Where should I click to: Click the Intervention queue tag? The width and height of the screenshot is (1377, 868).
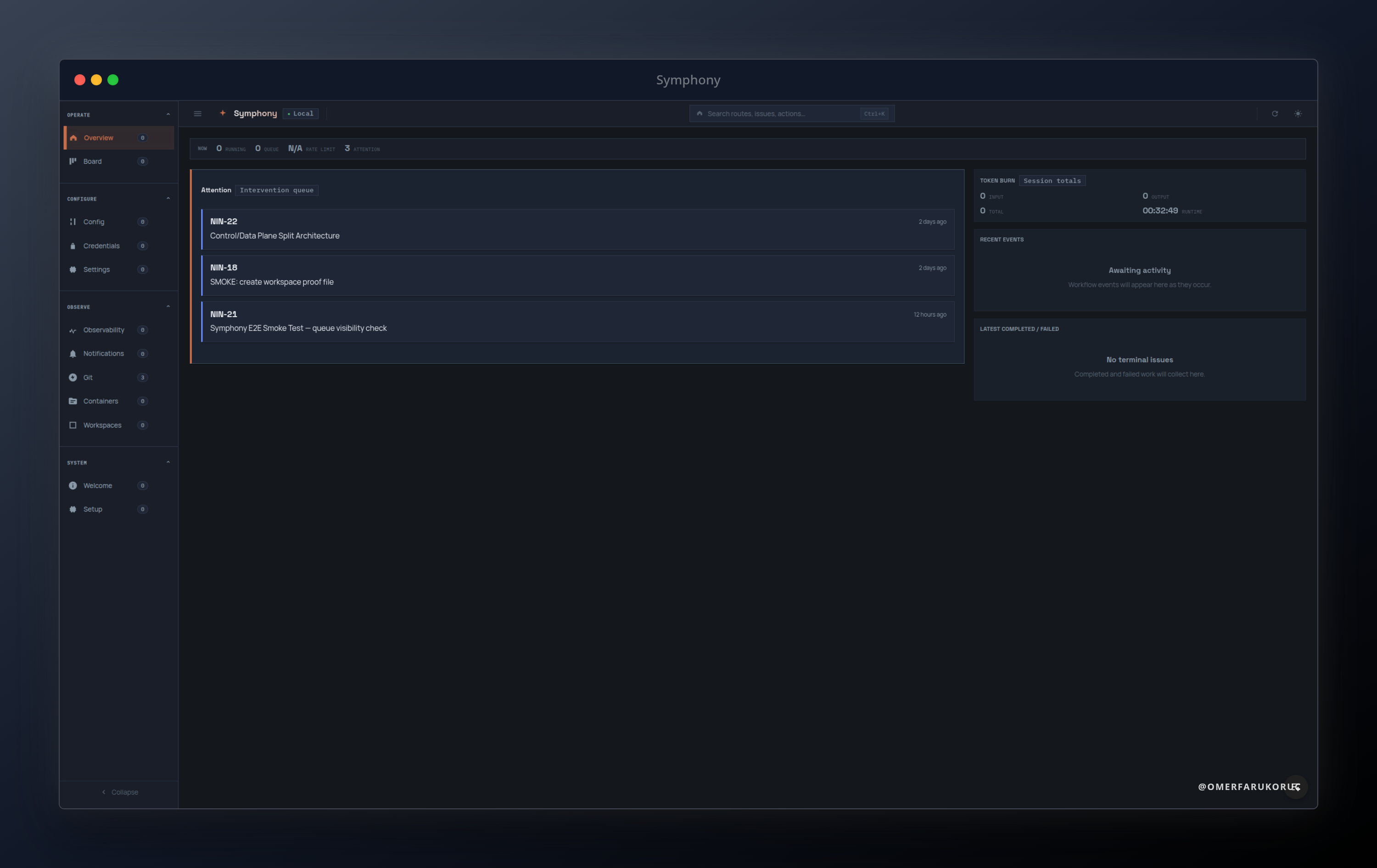[x=277, y=190]
